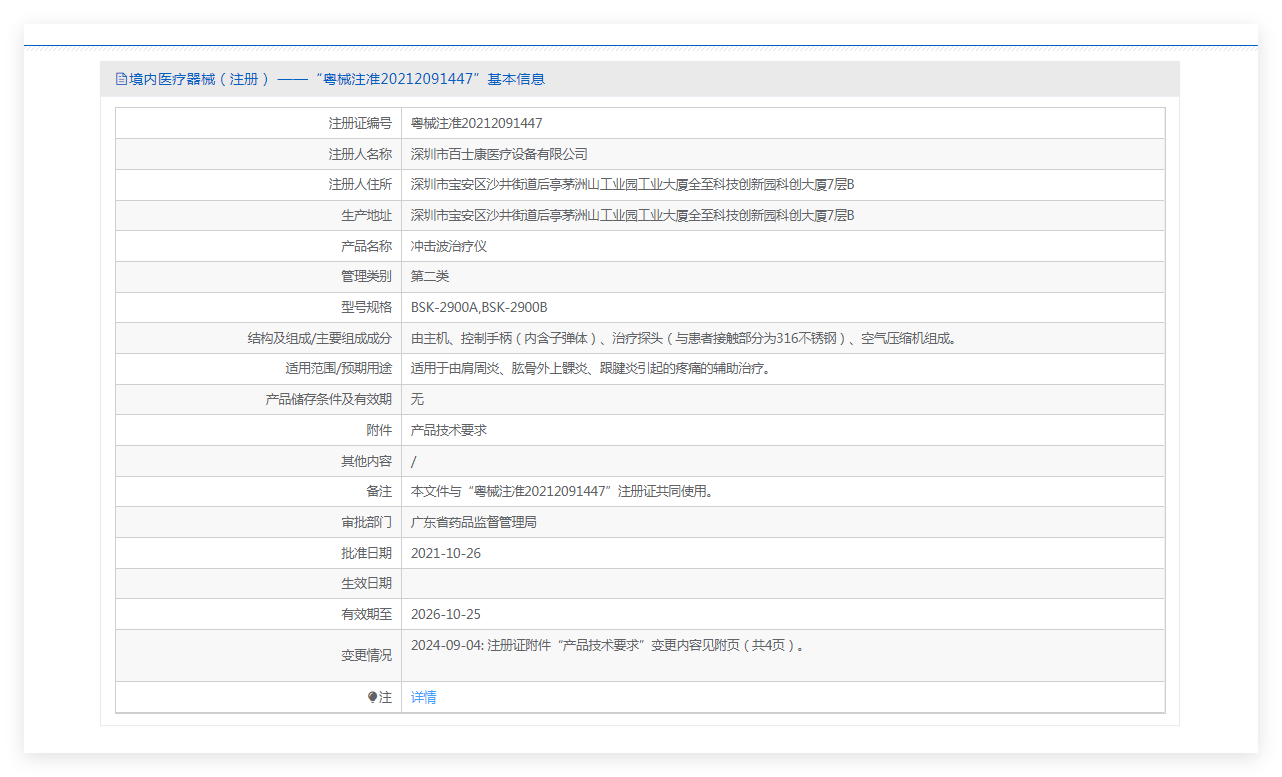Select the header title 境内医疗器械（注册）基本信息
1282x777 pixels.
(x=337, y=79)
